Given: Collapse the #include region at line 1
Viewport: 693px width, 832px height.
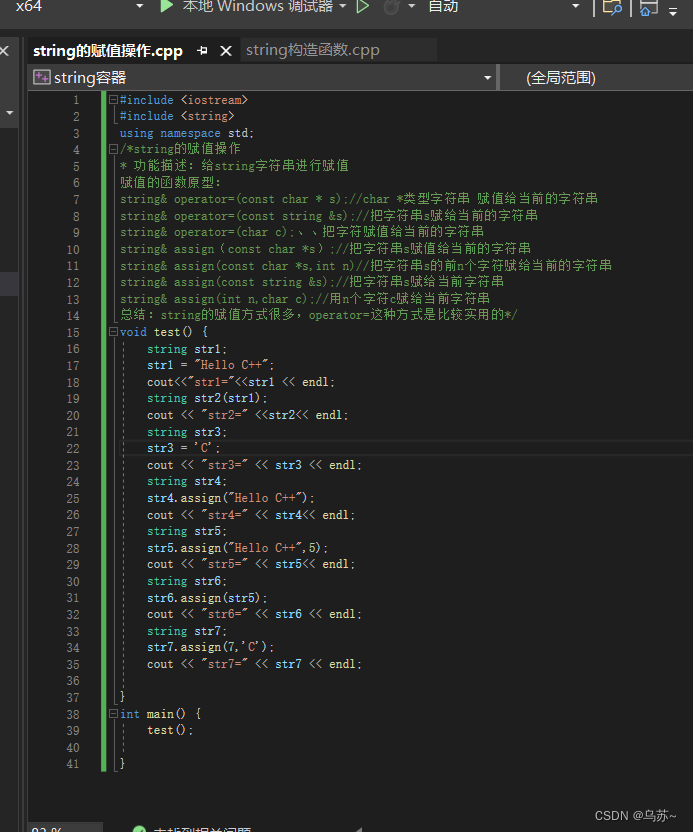Looking at the screenshot, I should (x=113, y=99).
